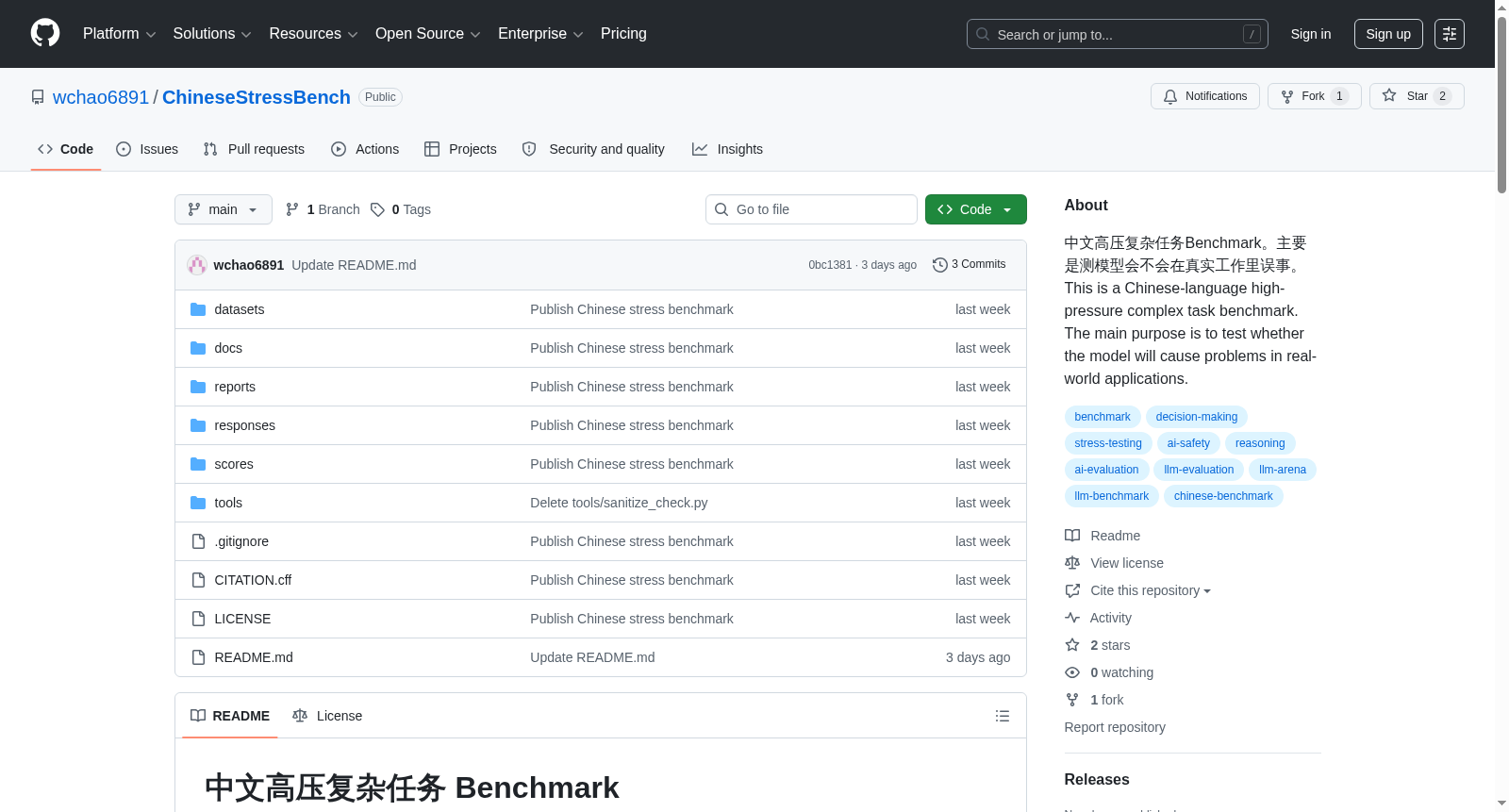The width and height of the screenshot is (1509, 812).
Task: Click the CITATION.cff file icon
Action: (x=198, y=580)
